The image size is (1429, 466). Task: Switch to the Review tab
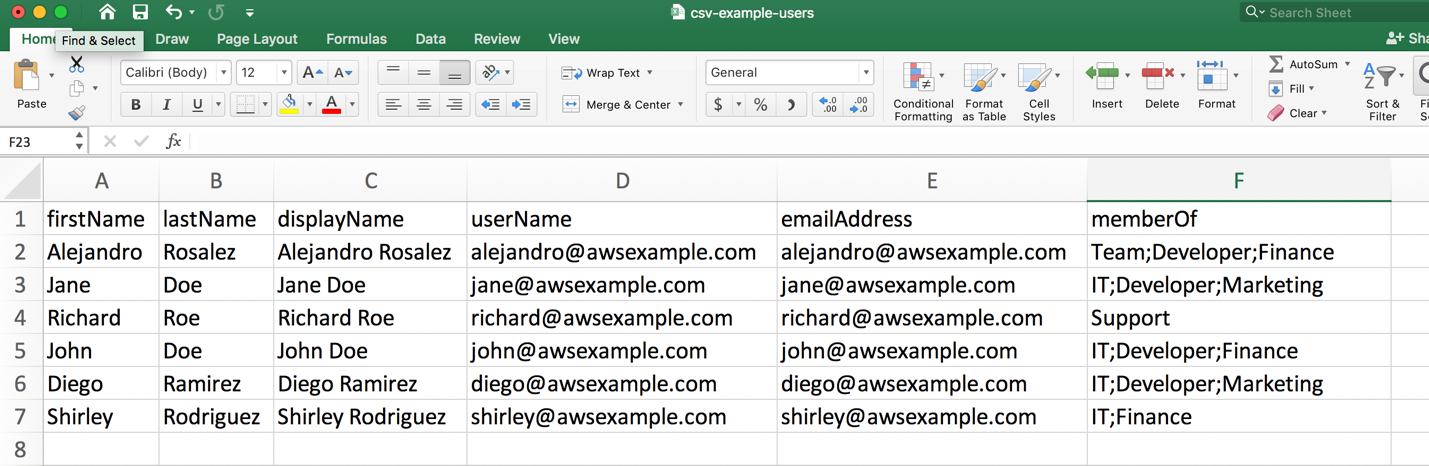tap(497, 39)
